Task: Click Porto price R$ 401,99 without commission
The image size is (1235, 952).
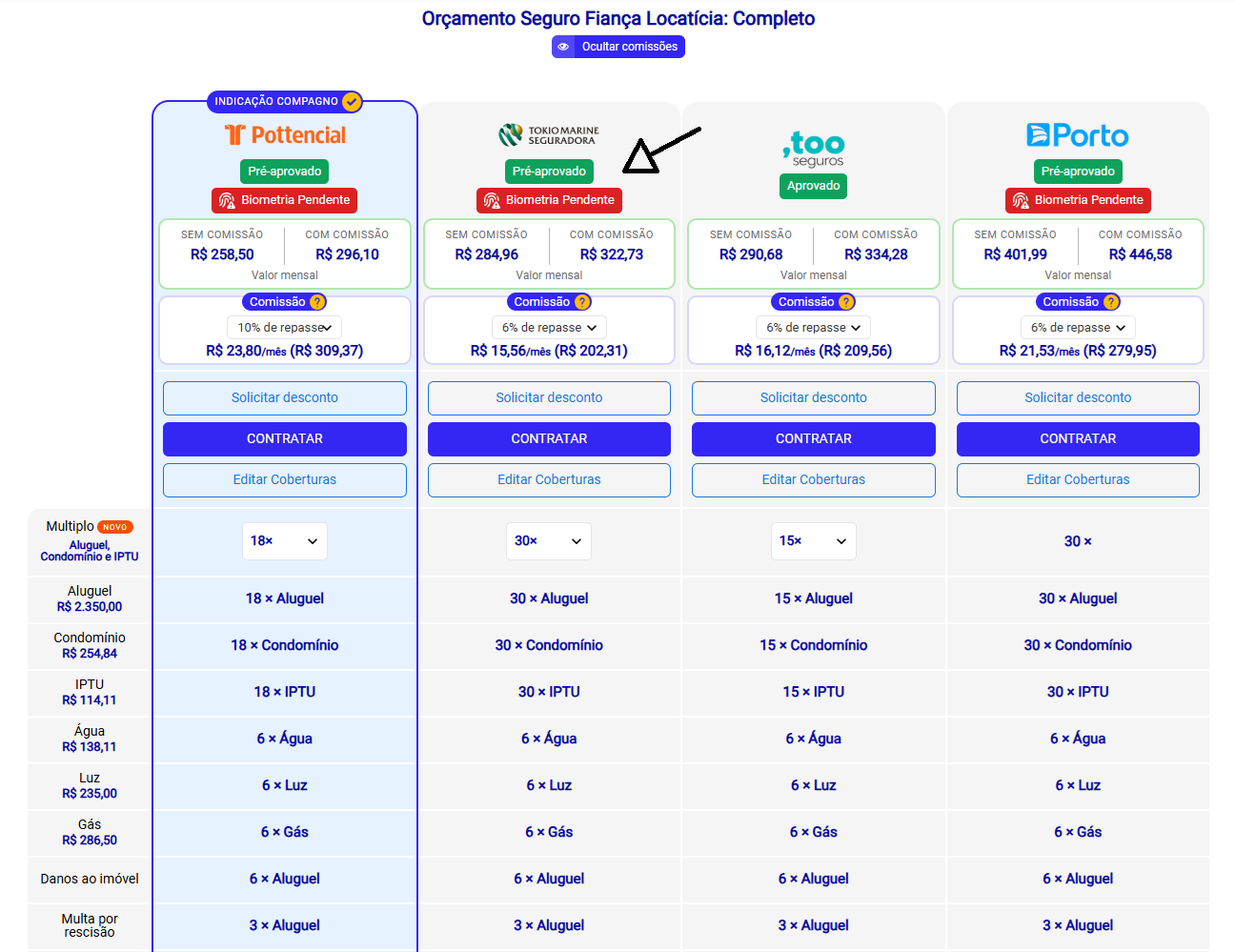Action: [x=1016, y=254]
